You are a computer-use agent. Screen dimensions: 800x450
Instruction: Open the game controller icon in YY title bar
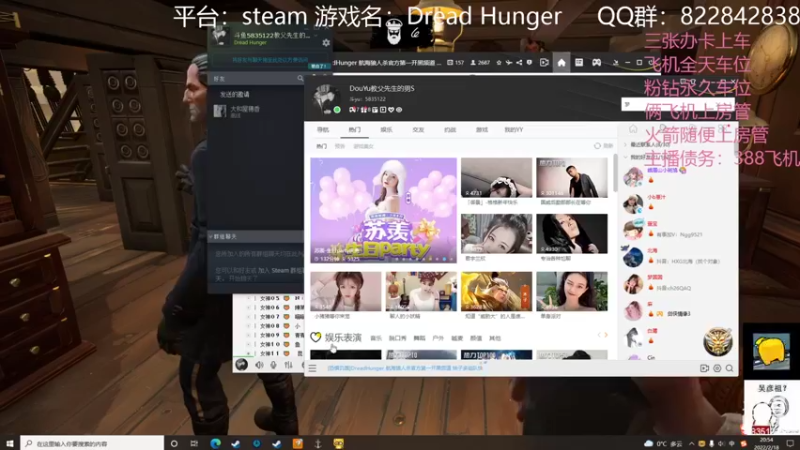(596, 63)
